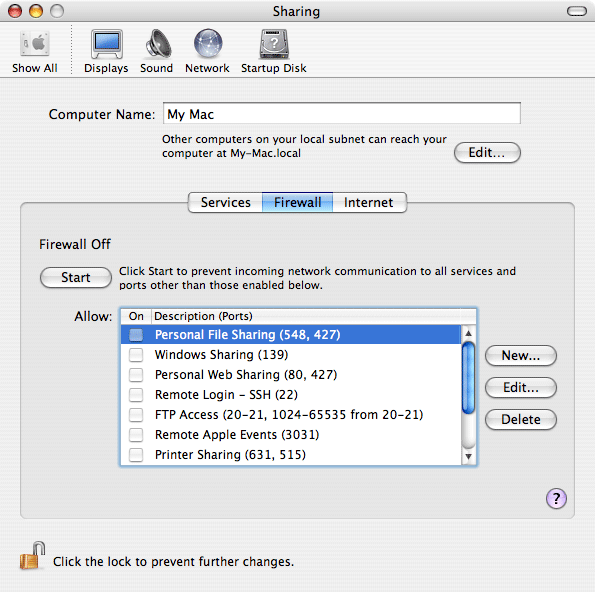Enable Personal File Sharing checkbox
The width and height of the screenshot is (595, 592).
(136, 335)
